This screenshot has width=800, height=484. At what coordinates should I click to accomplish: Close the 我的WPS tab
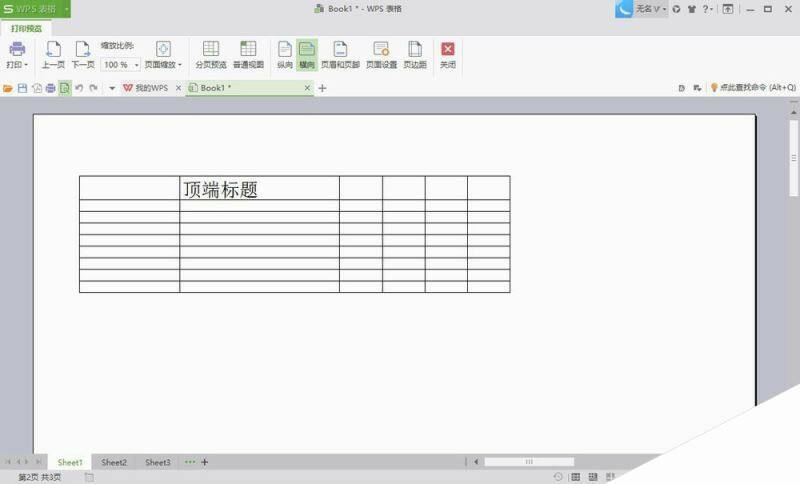point(178,88)
